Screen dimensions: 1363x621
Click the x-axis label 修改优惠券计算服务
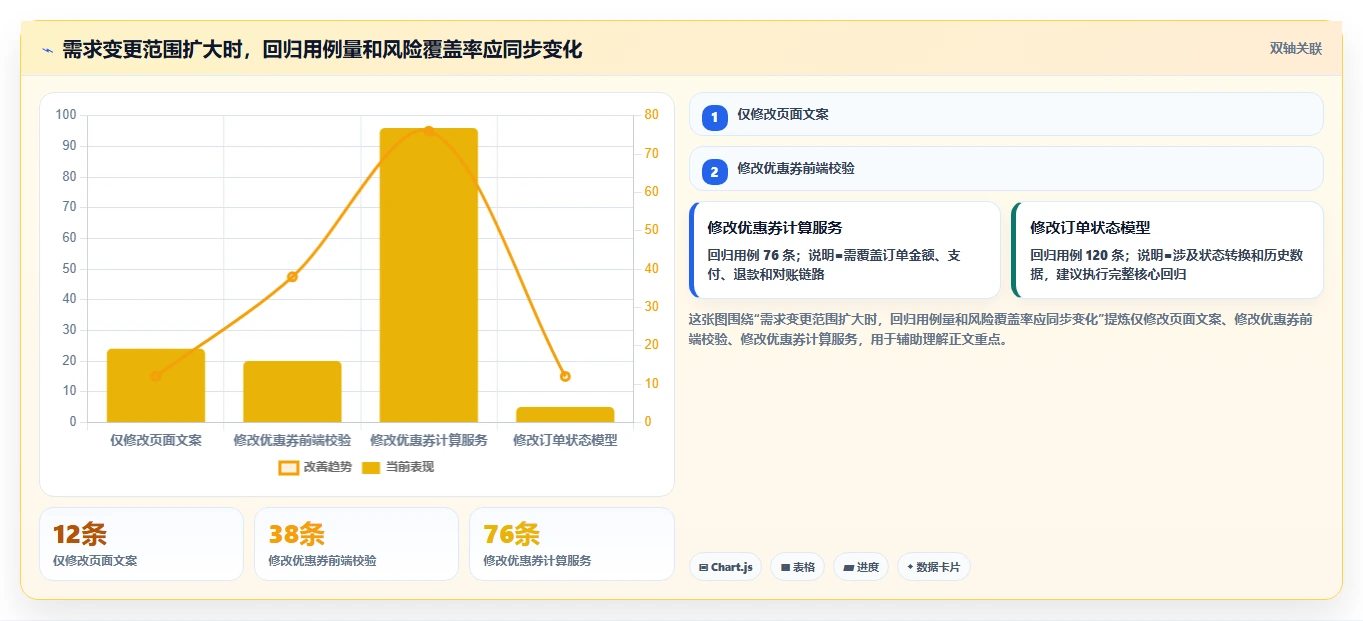428,440
